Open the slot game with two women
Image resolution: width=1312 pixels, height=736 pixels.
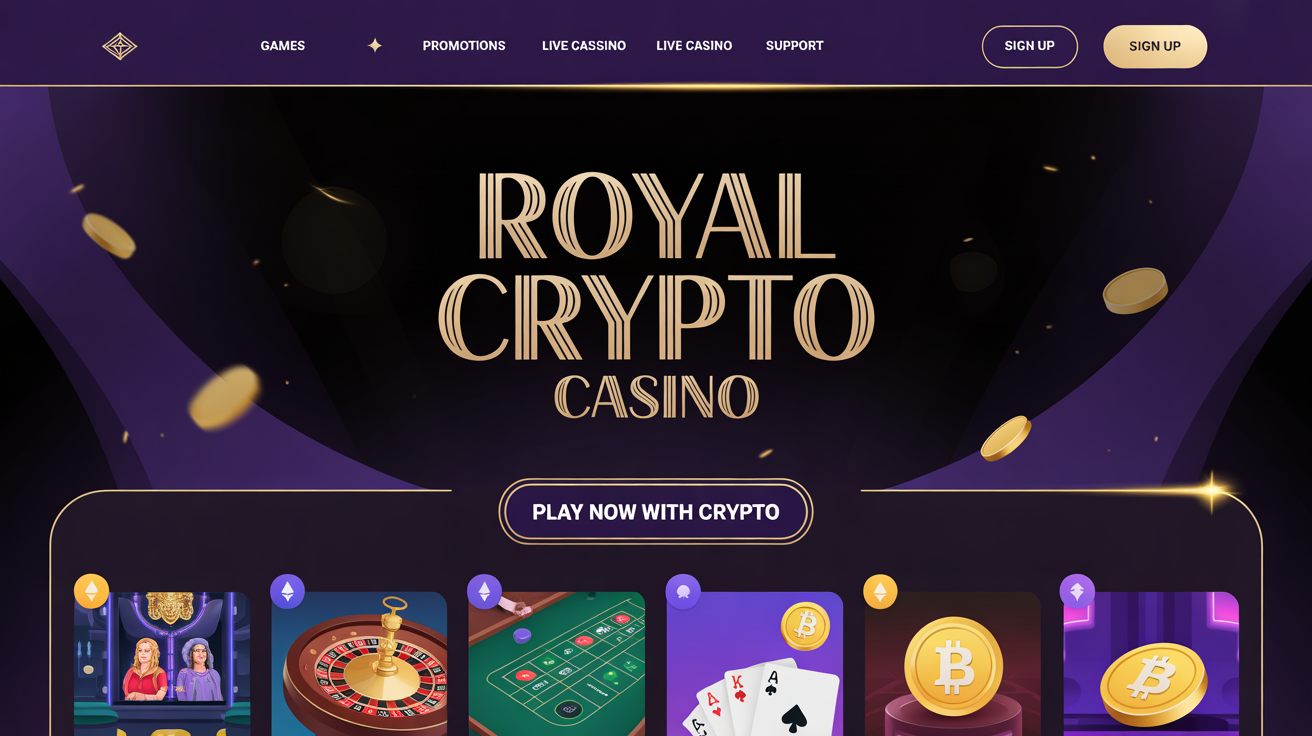pos(162,664)
